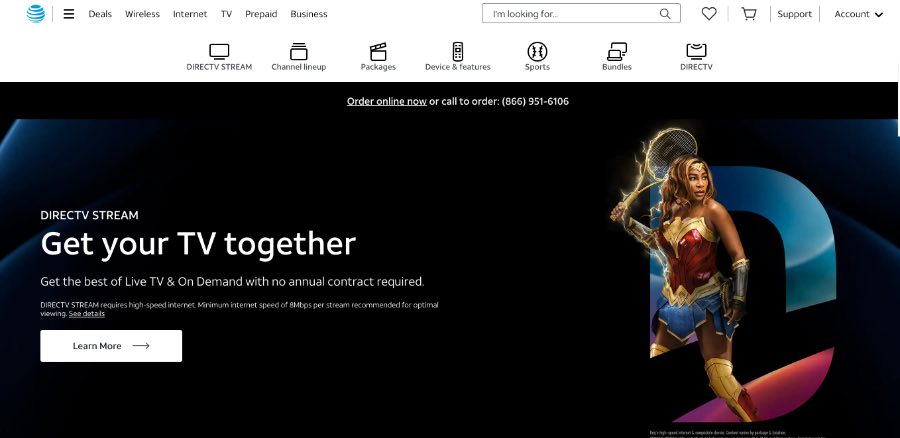Select the Channel lineup label
Image resolution: width=900 pixels, height=438 pixels.
[x=298, y=67]
